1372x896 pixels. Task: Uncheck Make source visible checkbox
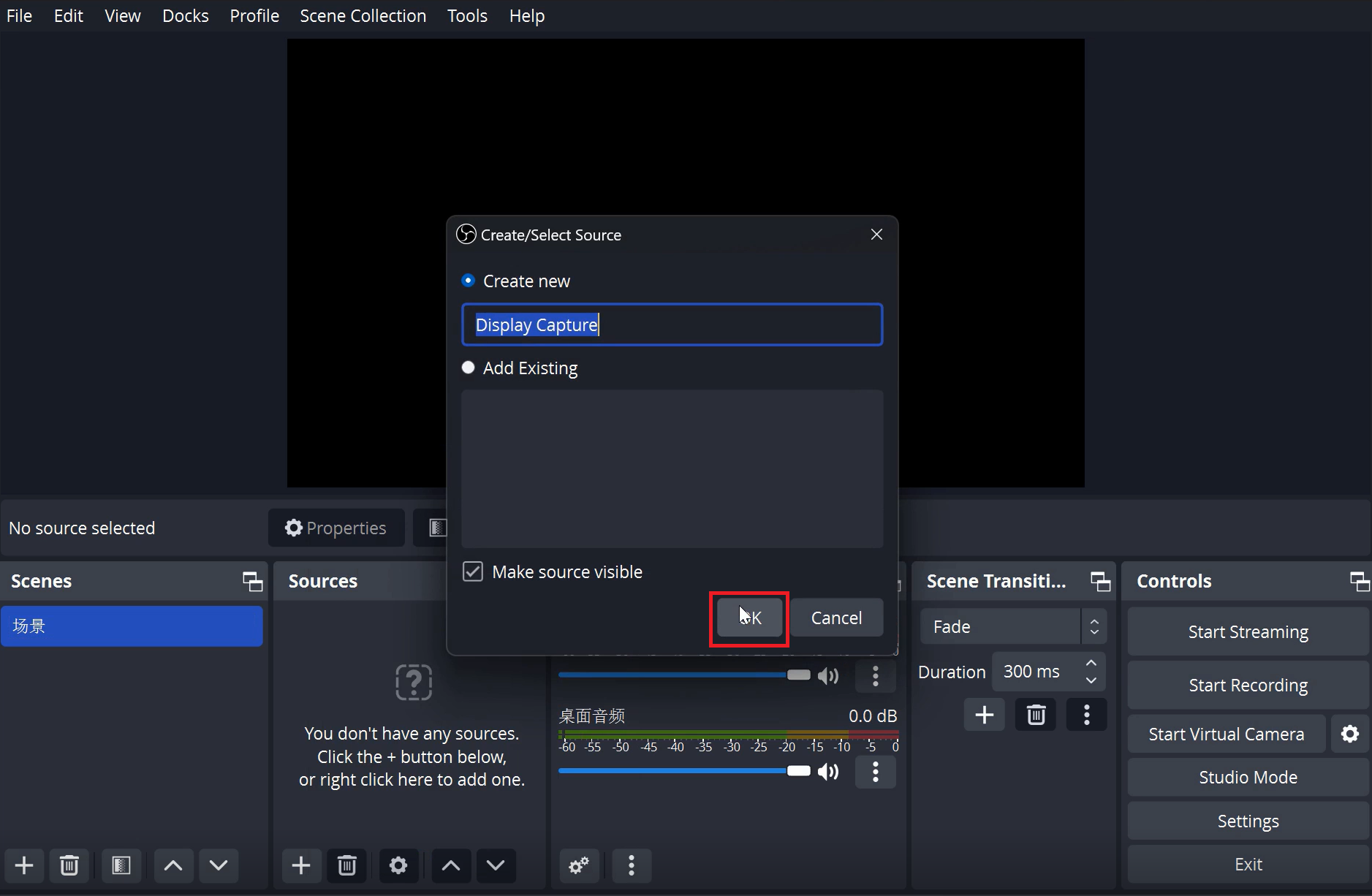(473, 572)
